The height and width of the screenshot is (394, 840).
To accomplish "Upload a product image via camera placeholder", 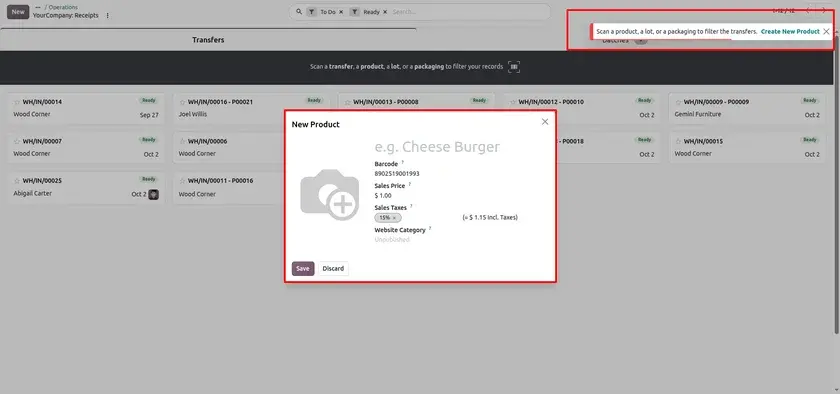I will [x=329, y=195].
